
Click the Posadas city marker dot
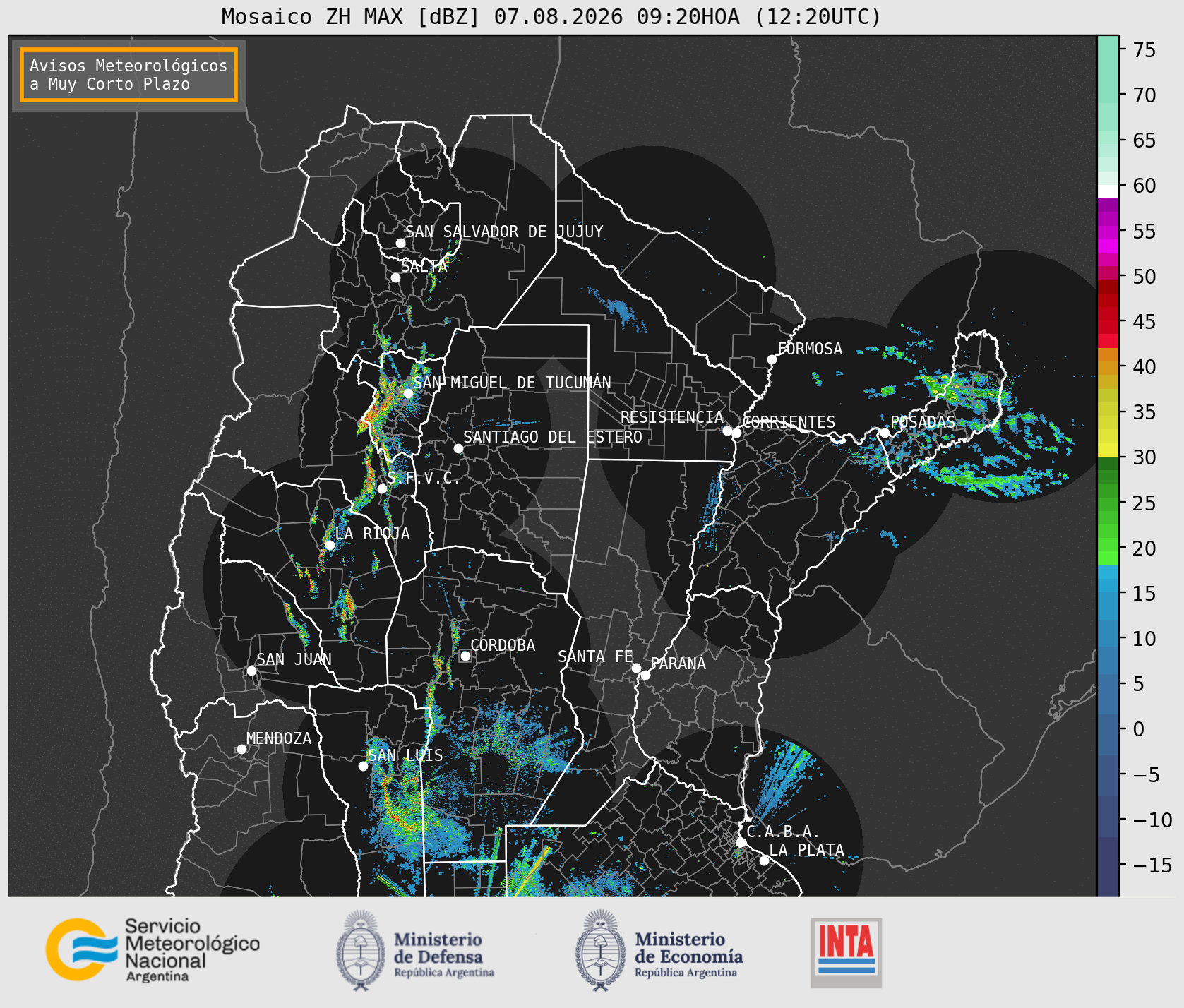[884, 433]
